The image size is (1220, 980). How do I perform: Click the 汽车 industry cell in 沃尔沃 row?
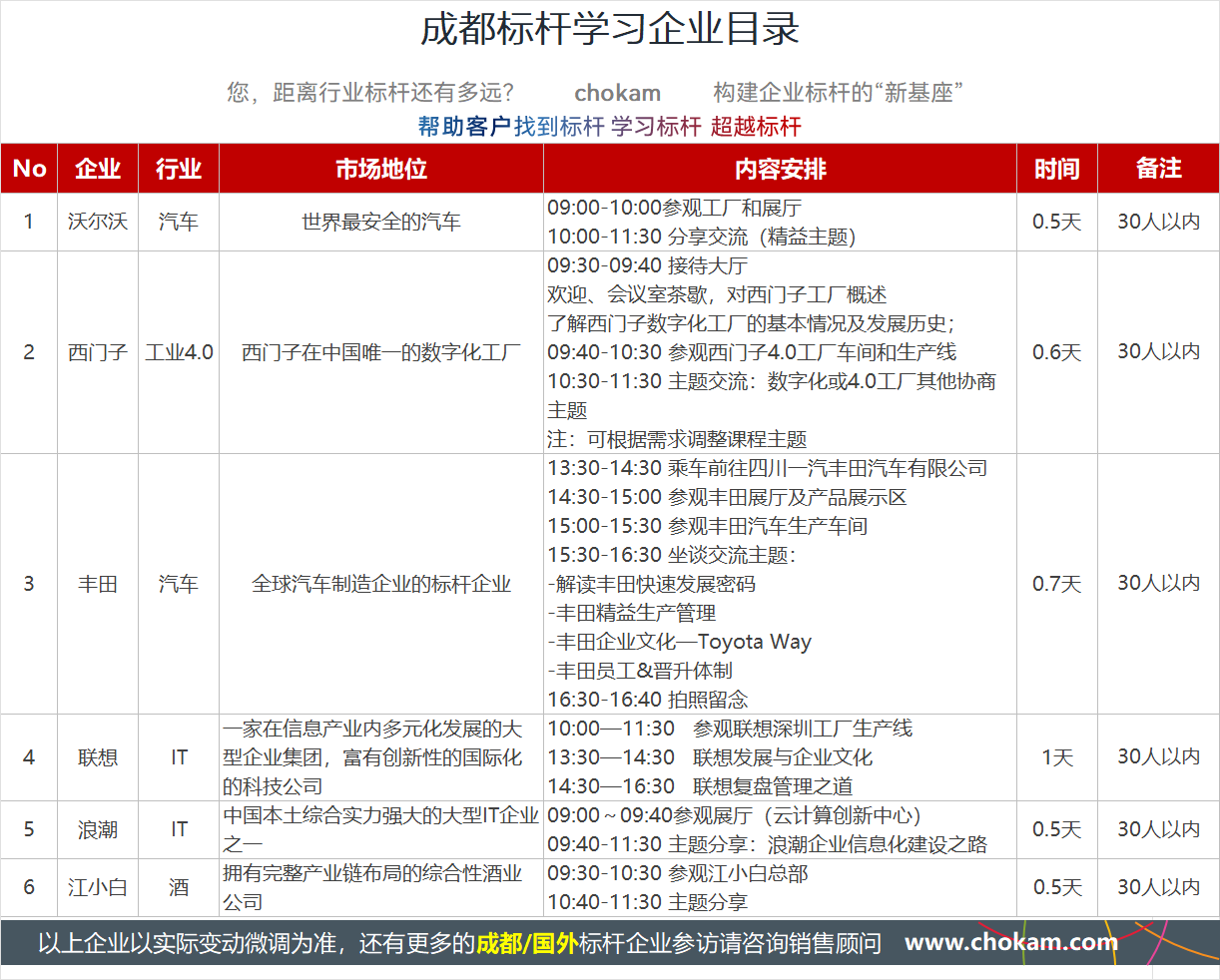(x=179, y=222)
